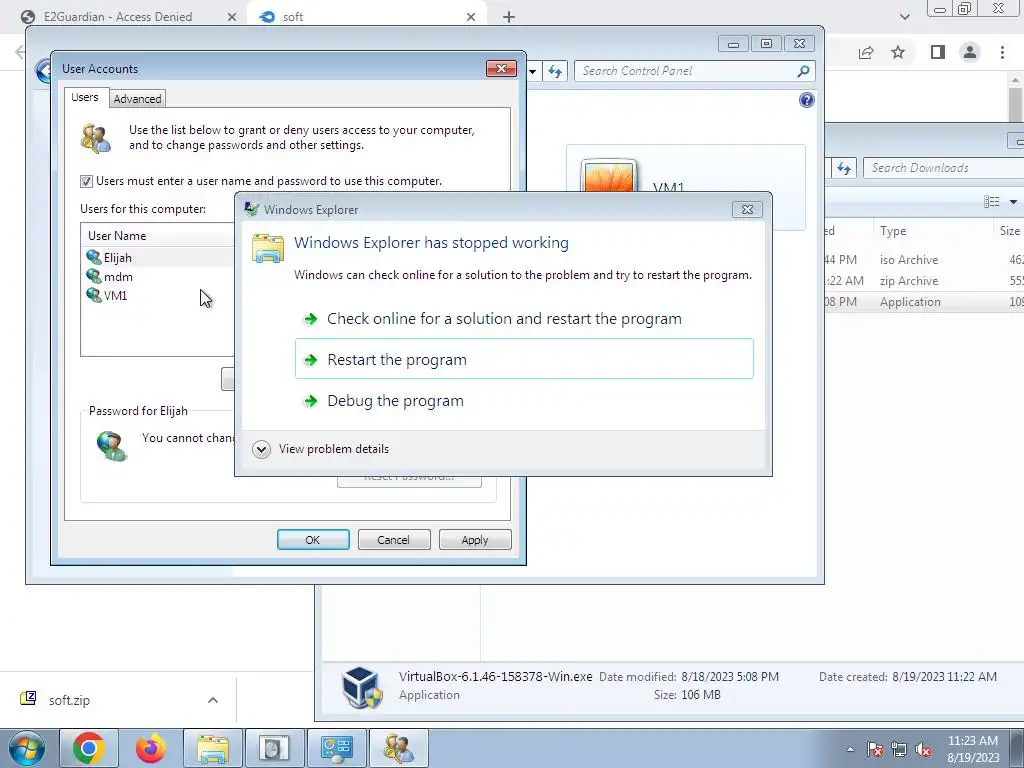Open the view options dropdown arrow in Downloads
Image resolution: width=1024 pixels, height=768 pixels.
1013,202
